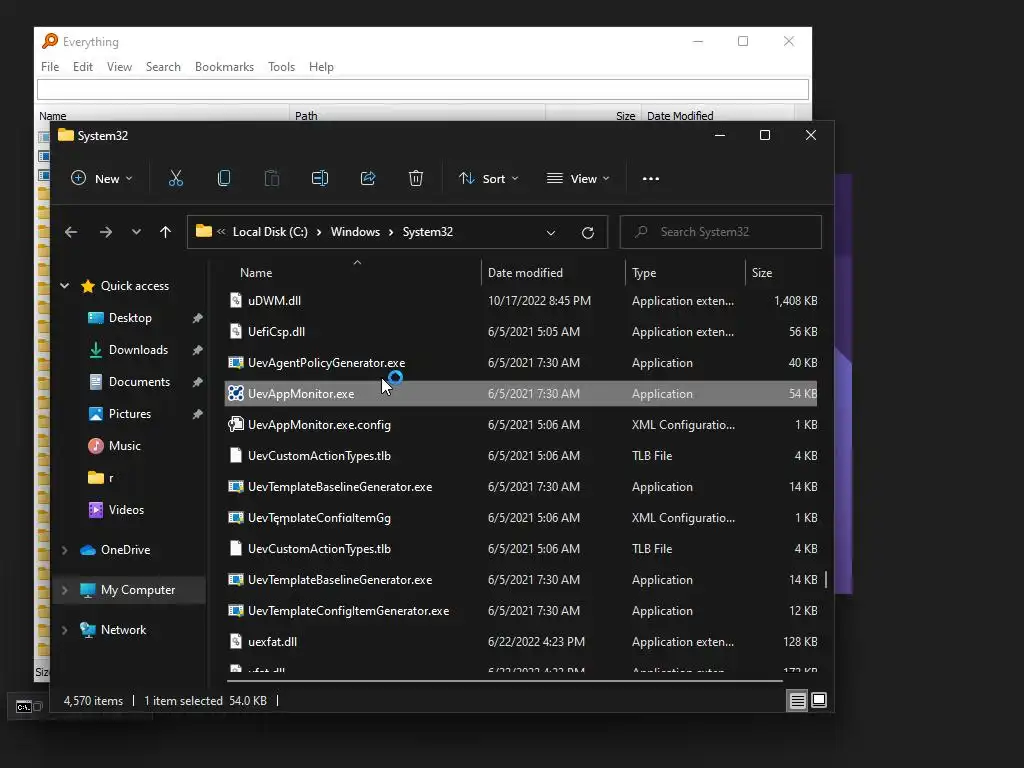Select the OneDrive item in sidebar

(x=125, y=550)
